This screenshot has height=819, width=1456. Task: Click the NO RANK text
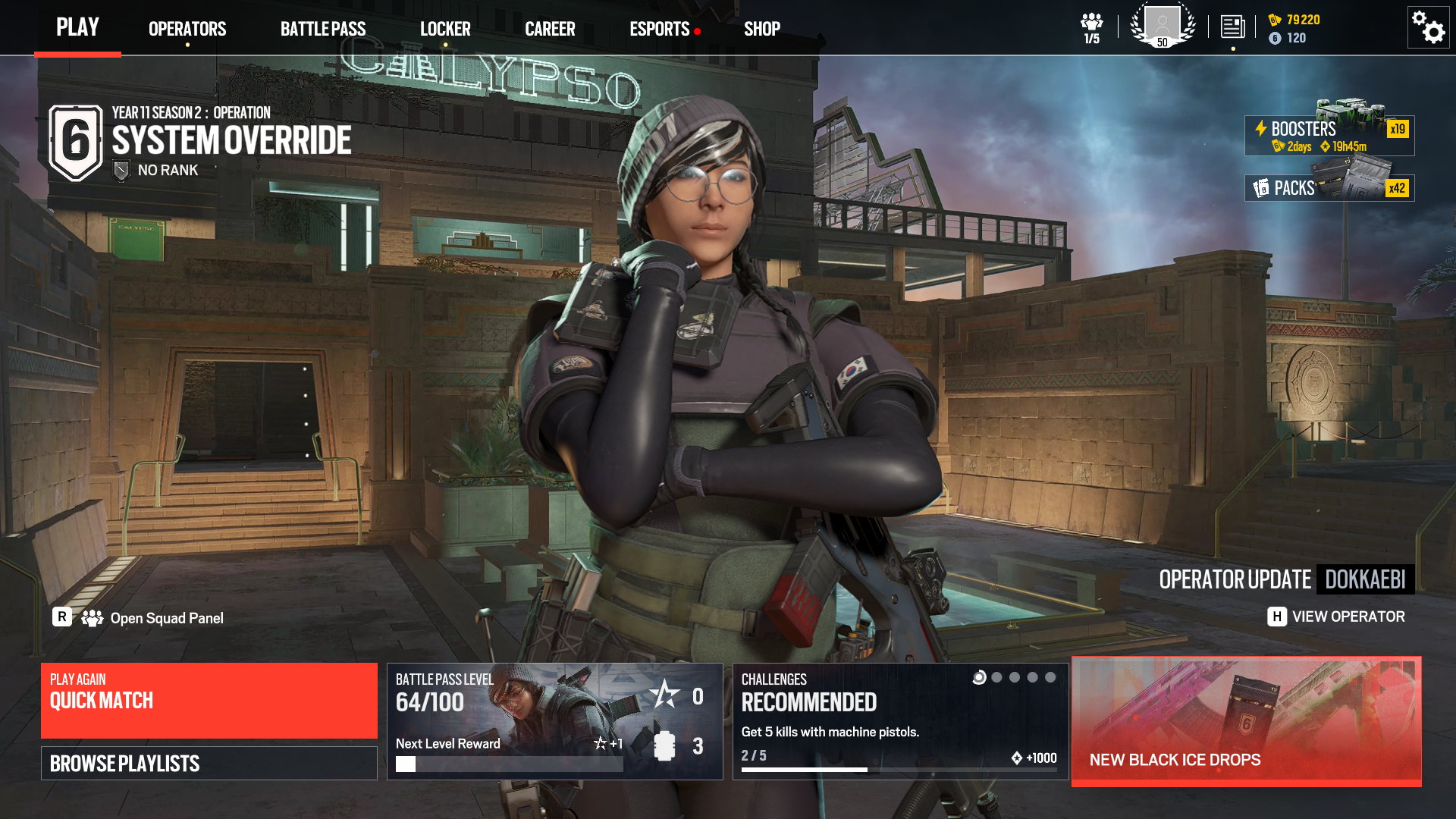click(x=168, y=171)
